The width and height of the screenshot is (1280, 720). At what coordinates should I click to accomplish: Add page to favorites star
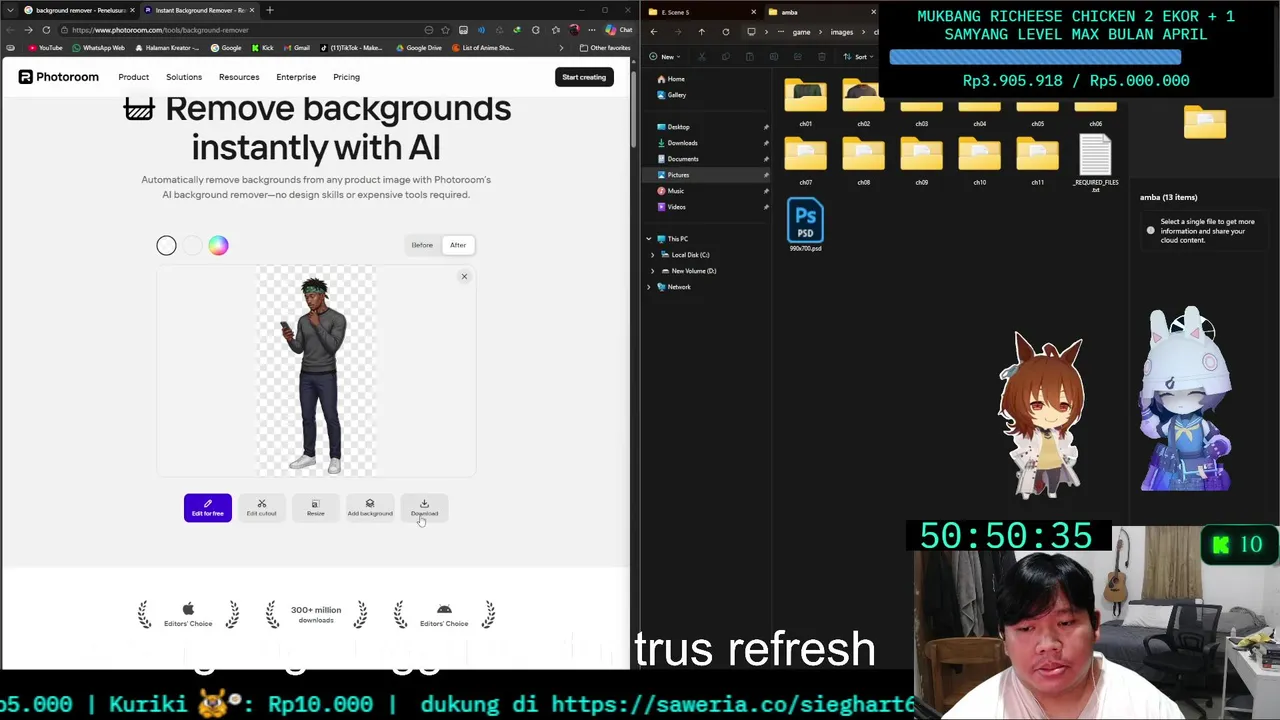pos(445,30)
